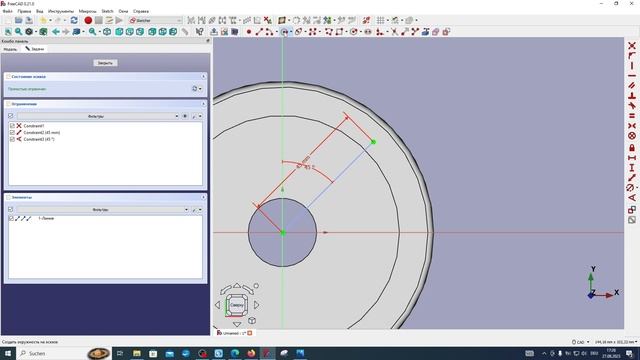The image size is (640, 360).
Task: Collapse the Constraints section
Action: pos(203,104)
